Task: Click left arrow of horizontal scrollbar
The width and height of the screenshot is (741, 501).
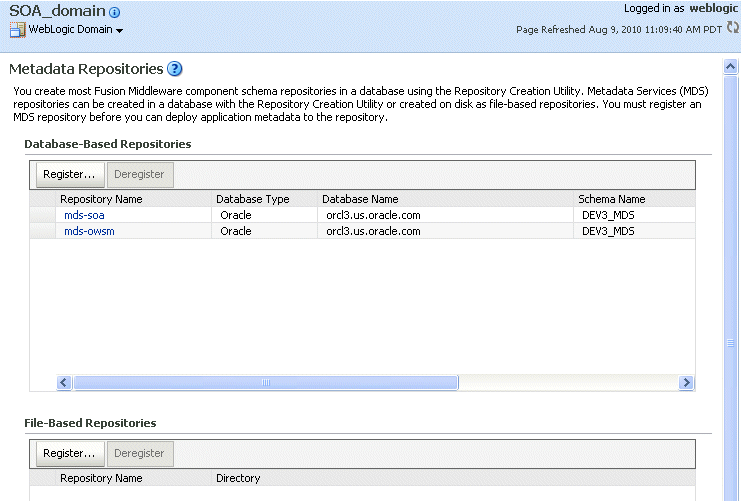Action: [64, 382]
